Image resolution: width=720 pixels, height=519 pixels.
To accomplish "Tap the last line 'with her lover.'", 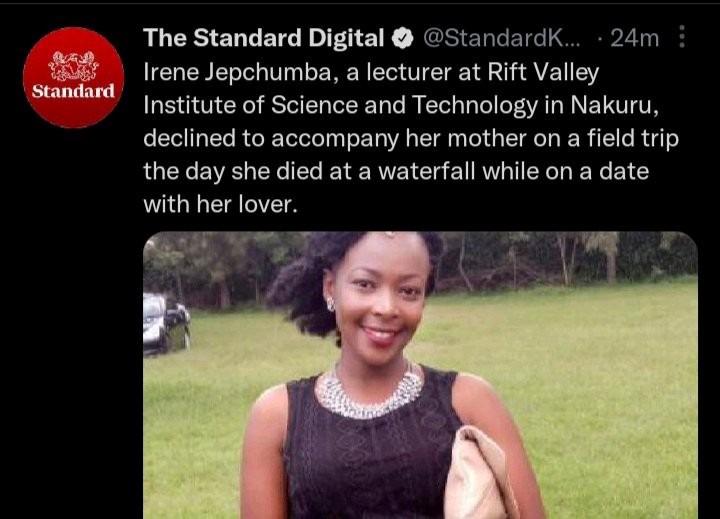I will click(x=220, y=204).
